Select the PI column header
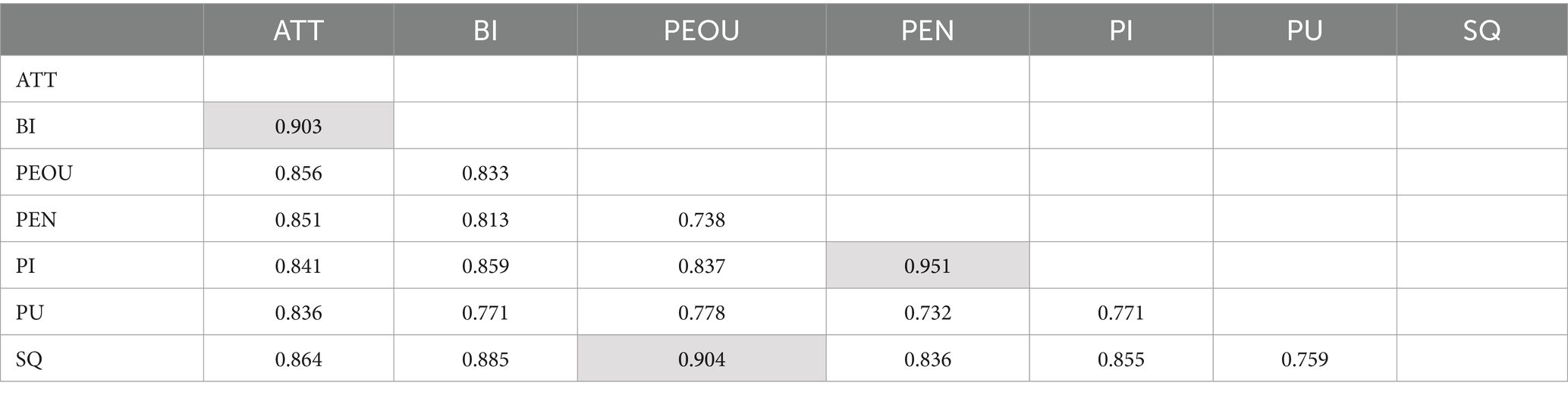Viewport: 1568px width, 395px height. (1120, 31)
